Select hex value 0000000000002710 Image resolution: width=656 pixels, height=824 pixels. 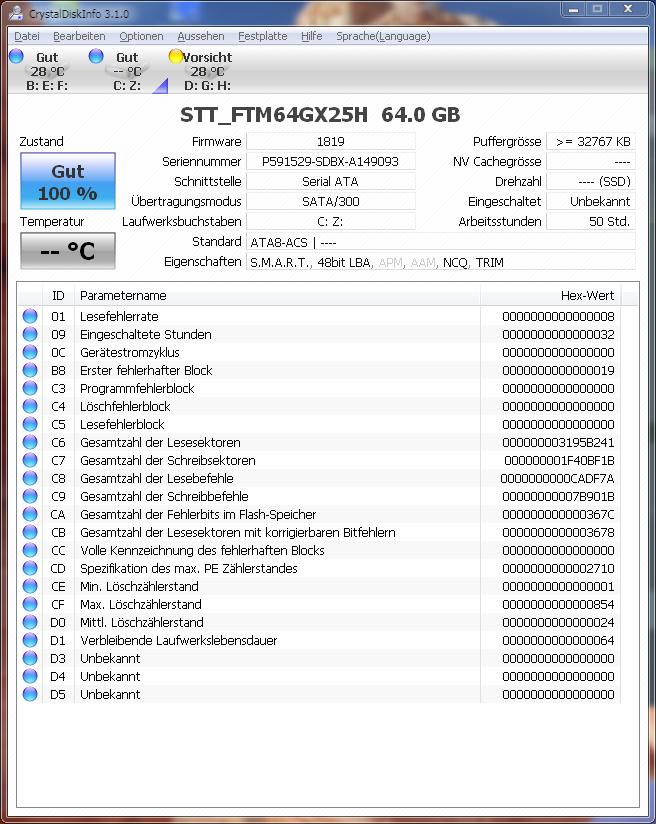[x=558, y=568]
